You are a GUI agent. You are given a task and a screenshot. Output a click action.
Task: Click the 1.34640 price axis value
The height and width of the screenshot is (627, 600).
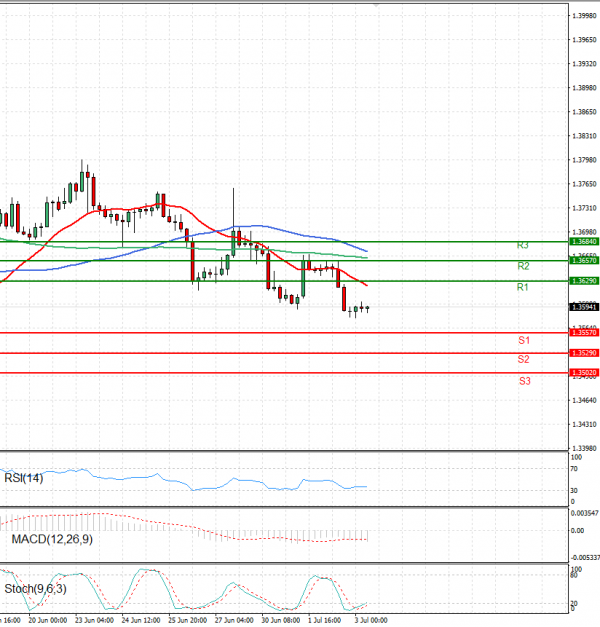point(584,400)
